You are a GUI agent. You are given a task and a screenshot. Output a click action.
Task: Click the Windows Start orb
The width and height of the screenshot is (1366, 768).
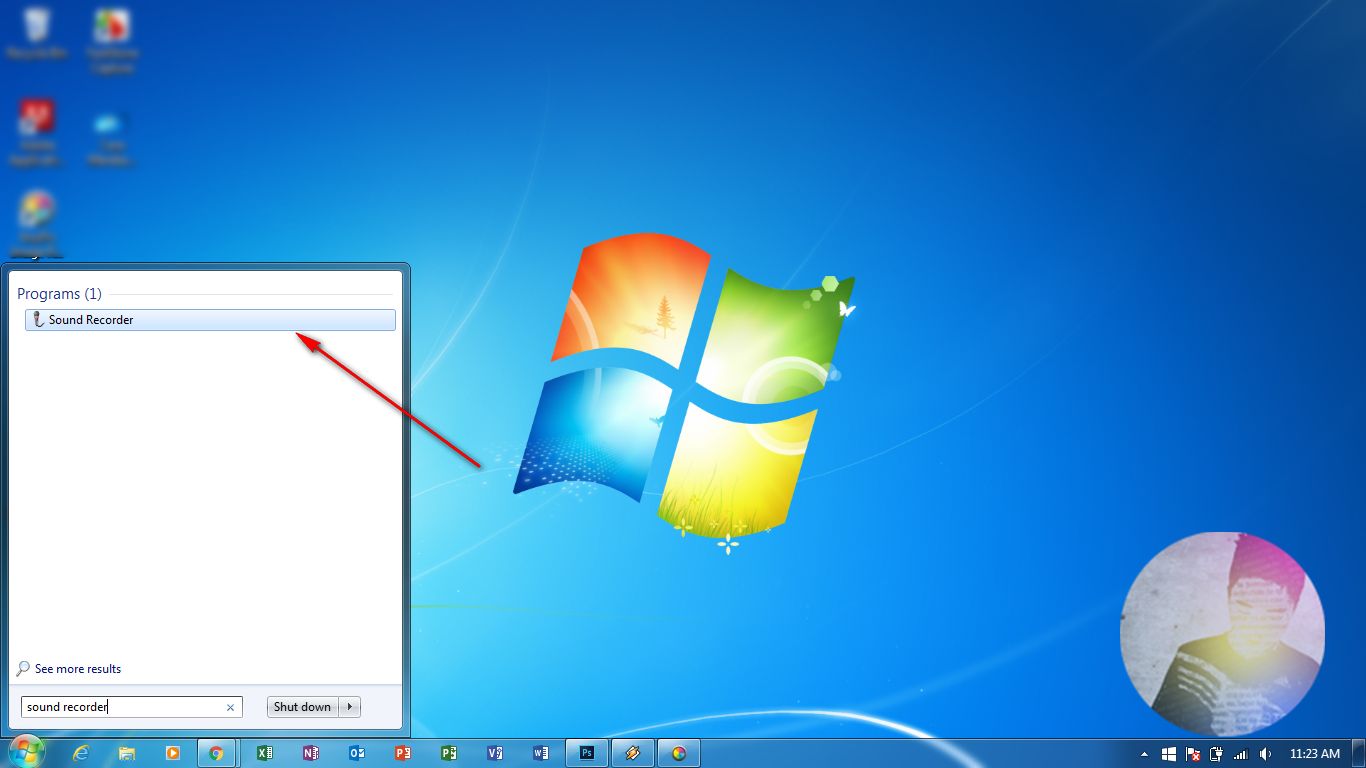pyautogui.click(x=25, y=753)
